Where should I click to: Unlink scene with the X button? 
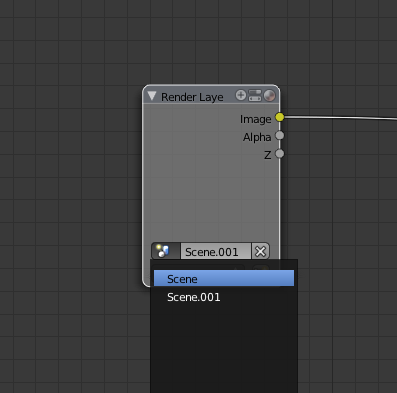[x=260, y=251]
